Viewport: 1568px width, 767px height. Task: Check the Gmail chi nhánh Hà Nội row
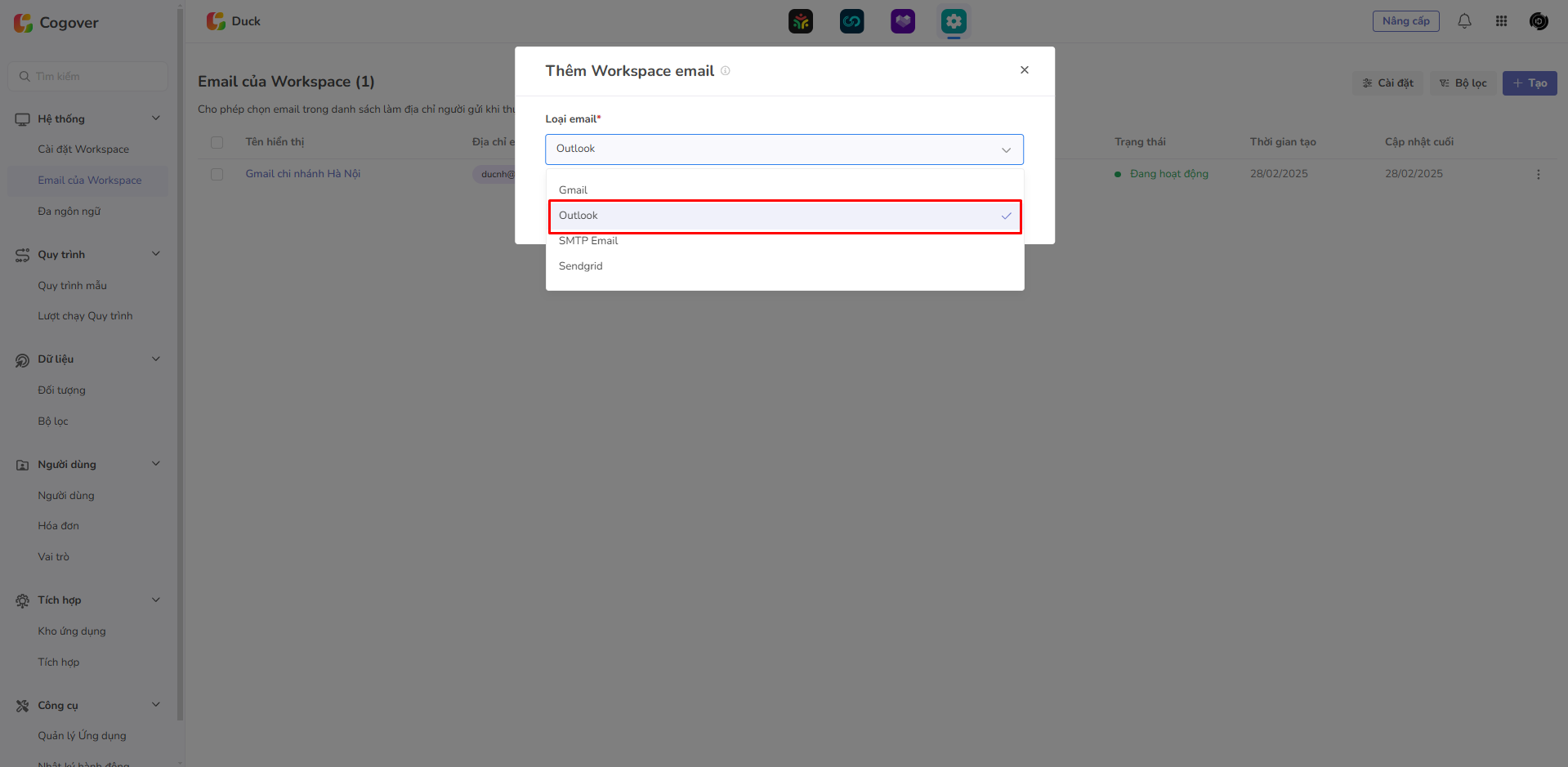217,174
